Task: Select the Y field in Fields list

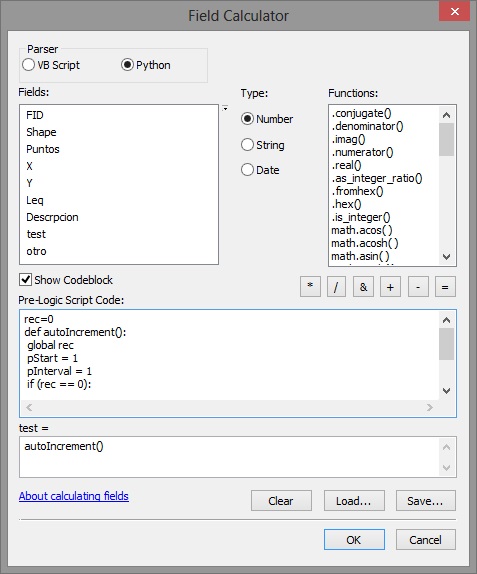Action: click(30, 183)
